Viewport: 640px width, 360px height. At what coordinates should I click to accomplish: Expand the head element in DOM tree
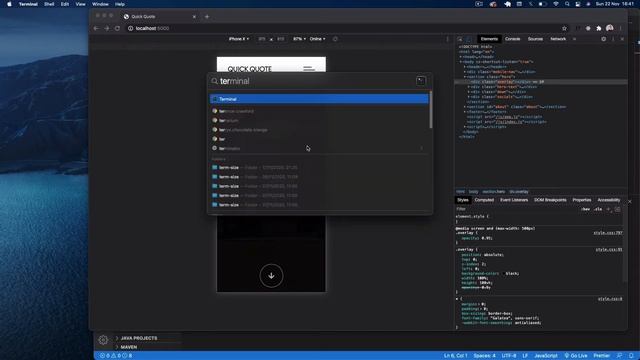(461, 57)
